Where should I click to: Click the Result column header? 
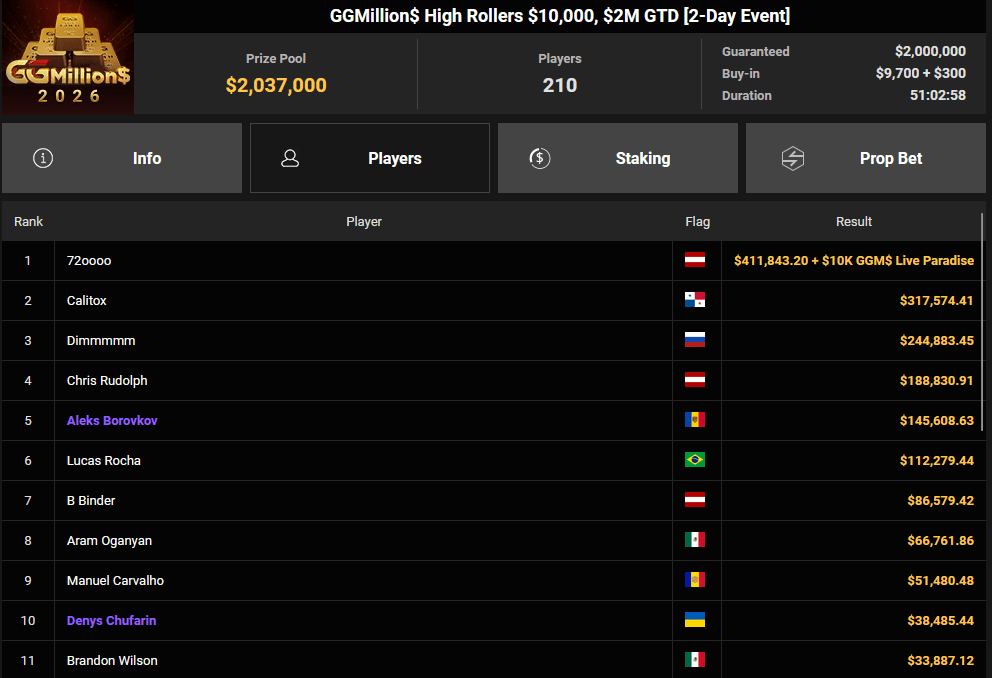pyautogui.click(x=853, y=222)
